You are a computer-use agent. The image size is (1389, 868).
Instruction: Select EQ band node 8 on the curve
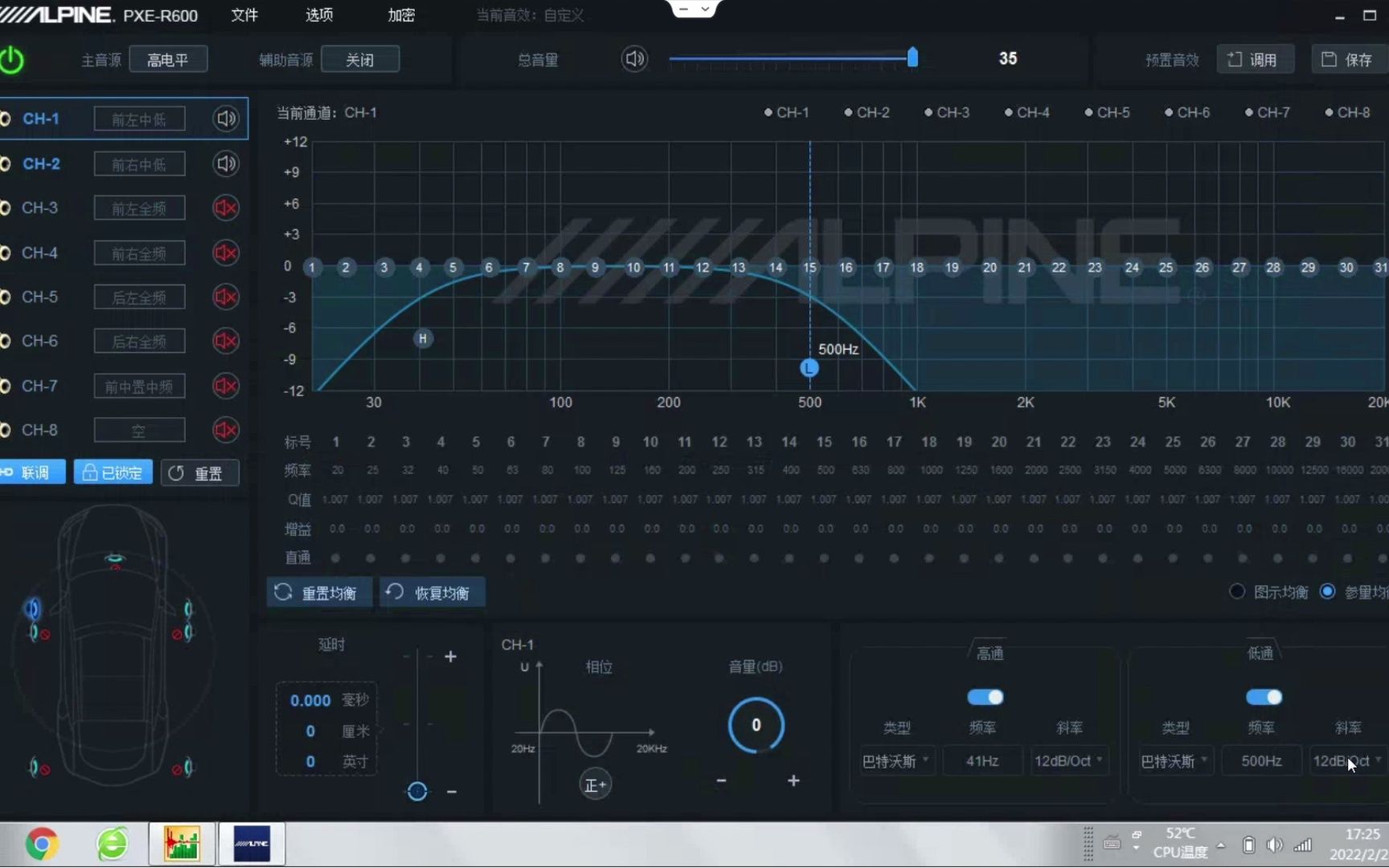click(x=560, y=268)
